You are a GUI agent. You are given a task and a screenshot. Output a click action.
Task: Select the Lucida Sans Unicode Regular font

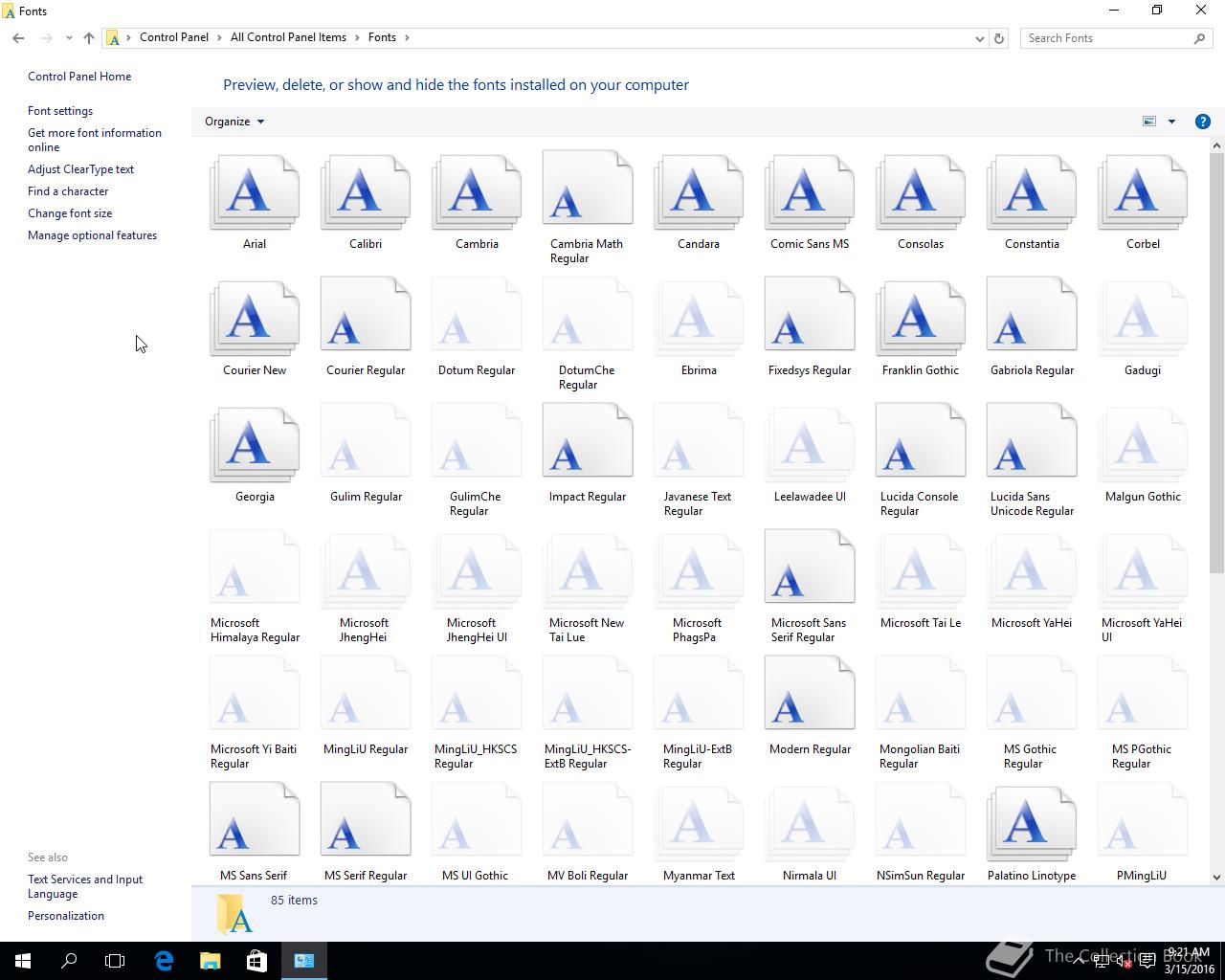click(1031, 440)
